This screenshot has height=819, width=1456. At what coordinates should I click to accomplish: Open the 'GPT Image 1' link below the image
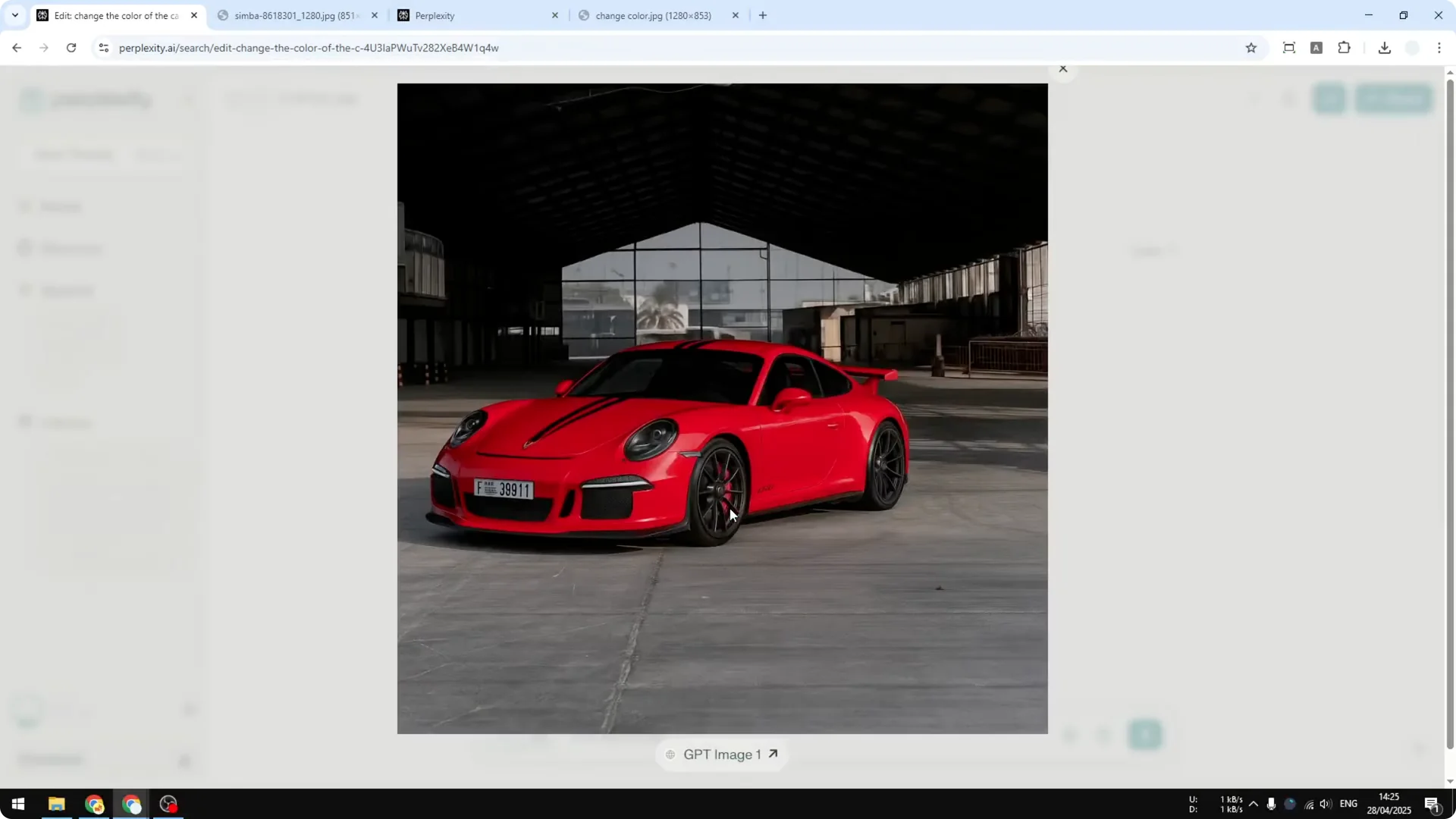(721, 754)
